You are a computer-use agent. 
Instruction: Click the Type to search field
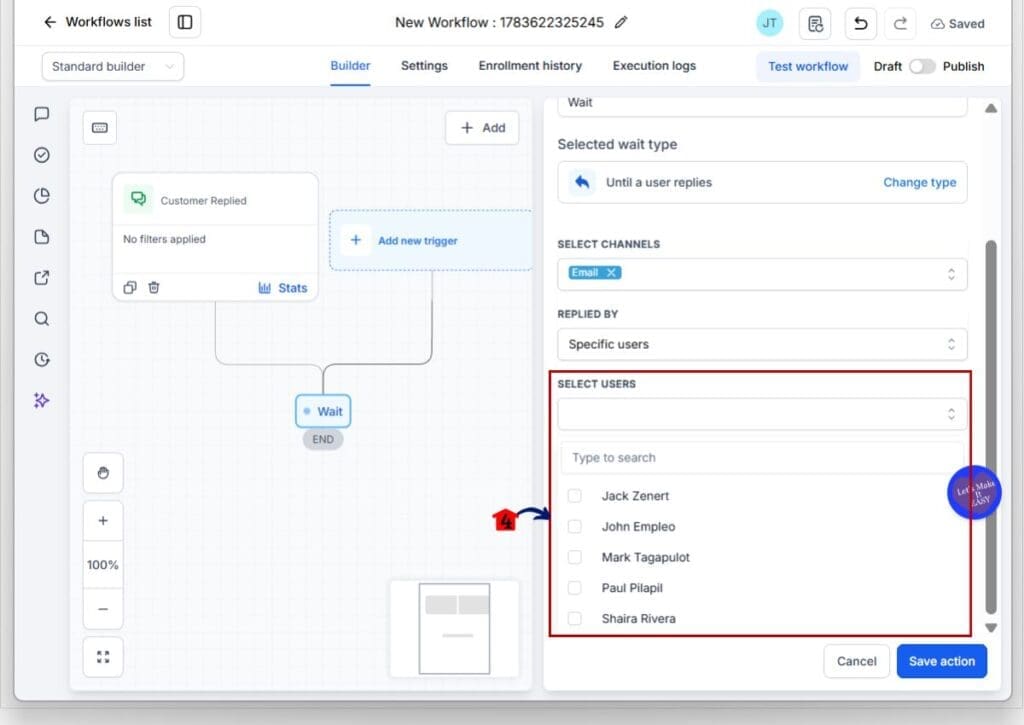762,458
